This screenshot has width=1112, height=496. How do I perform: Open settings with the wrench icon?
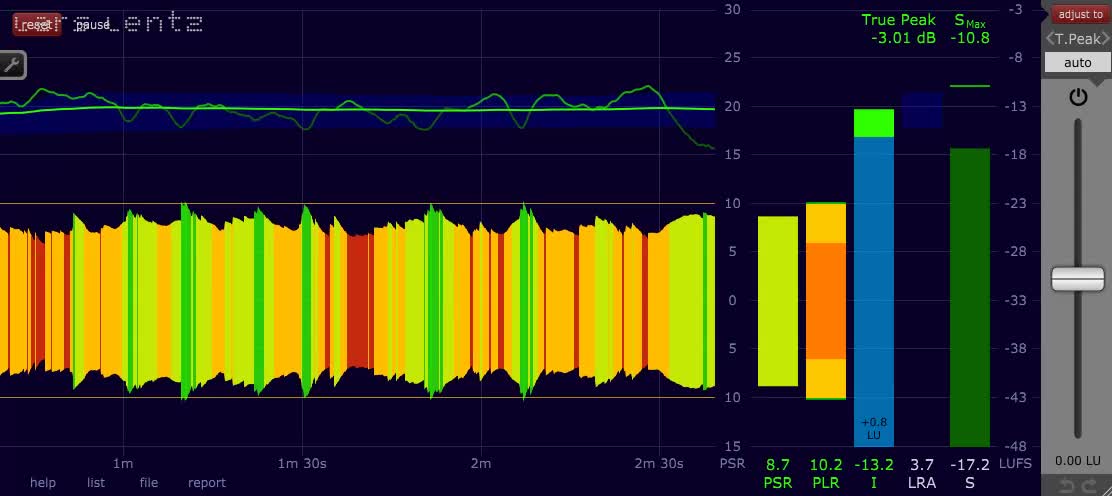(12, 65)
